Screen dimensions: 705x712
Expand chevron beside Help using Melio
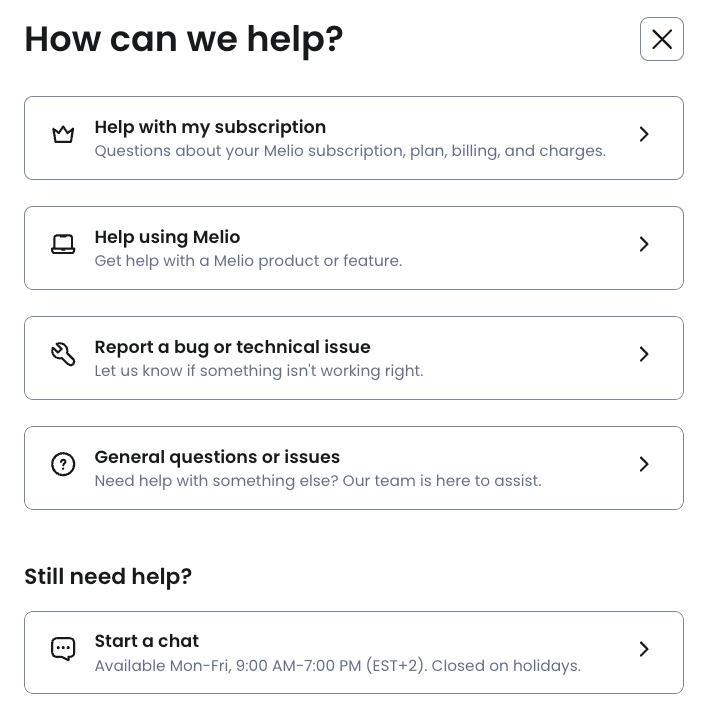(644, 244)
